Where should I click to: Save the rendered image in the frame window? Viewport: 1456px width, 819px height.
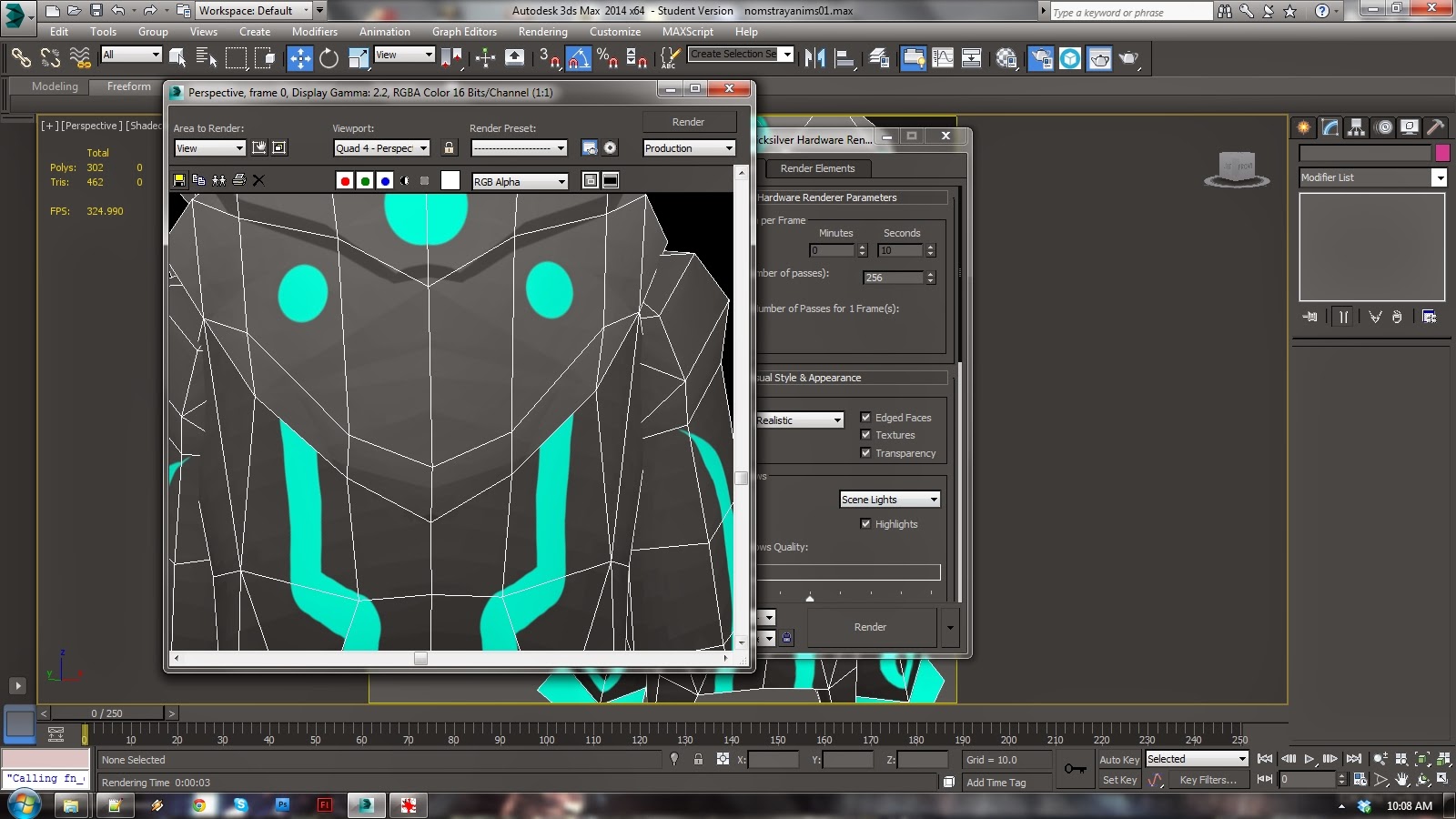pyautogui.click(x=179, y=180)
